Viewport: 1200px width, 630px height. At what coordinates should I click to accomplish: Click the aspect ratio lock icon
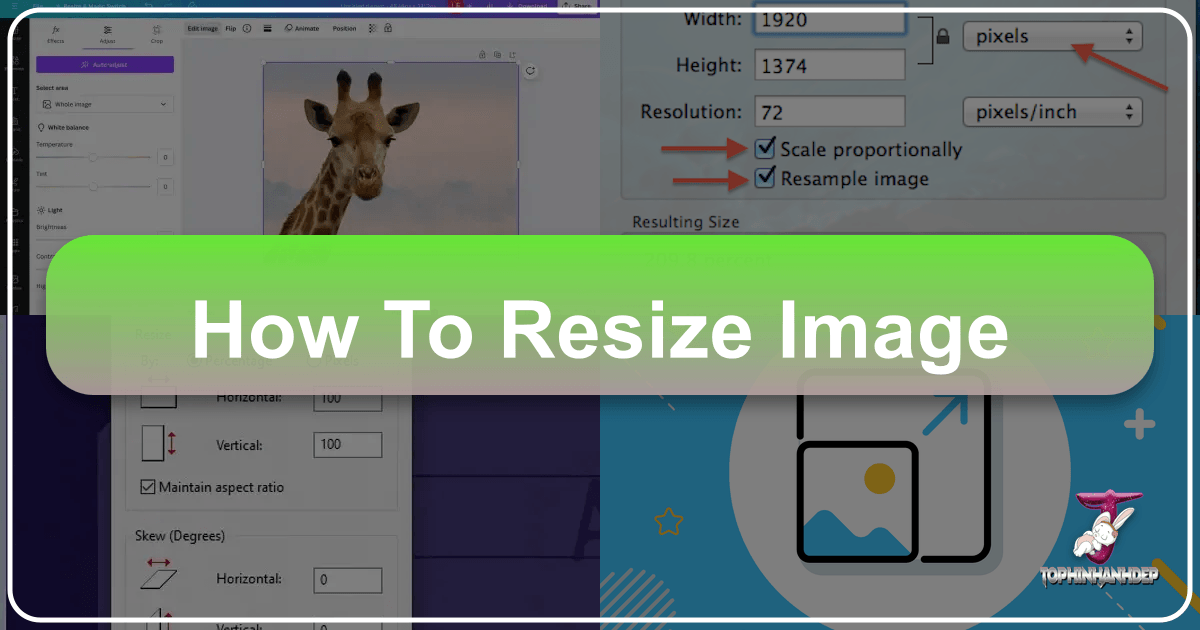(x=942, y=37)
